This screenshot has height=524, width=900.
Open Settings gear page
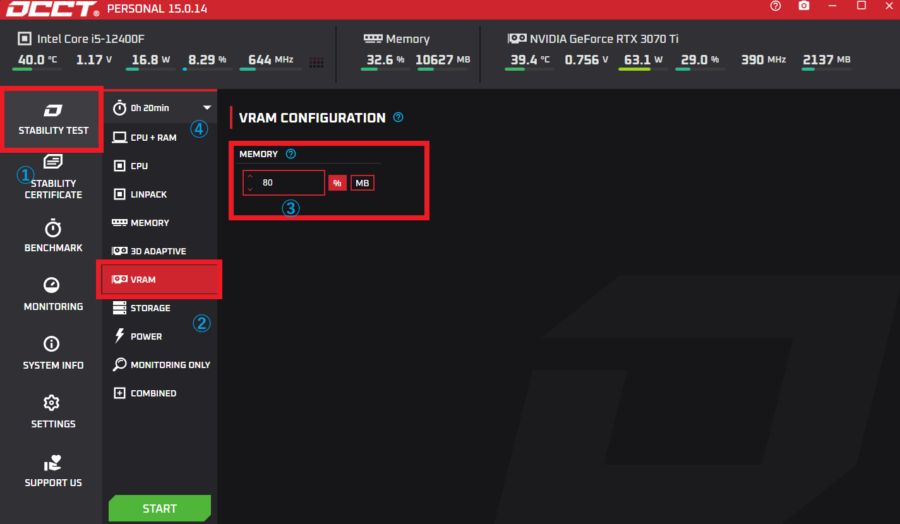click(x=53, y=412)
